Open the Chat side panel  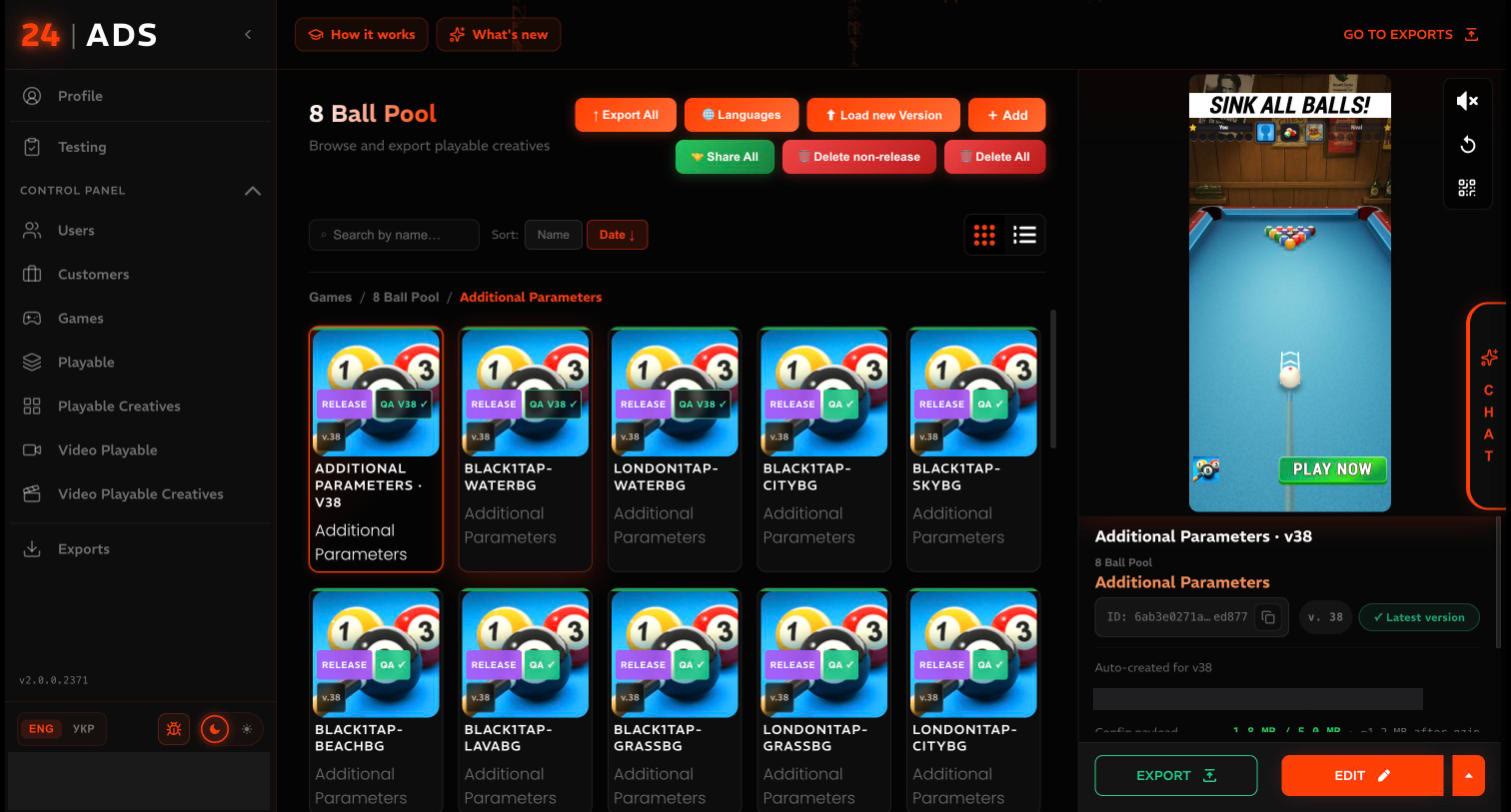click(x=1488, y=406)
